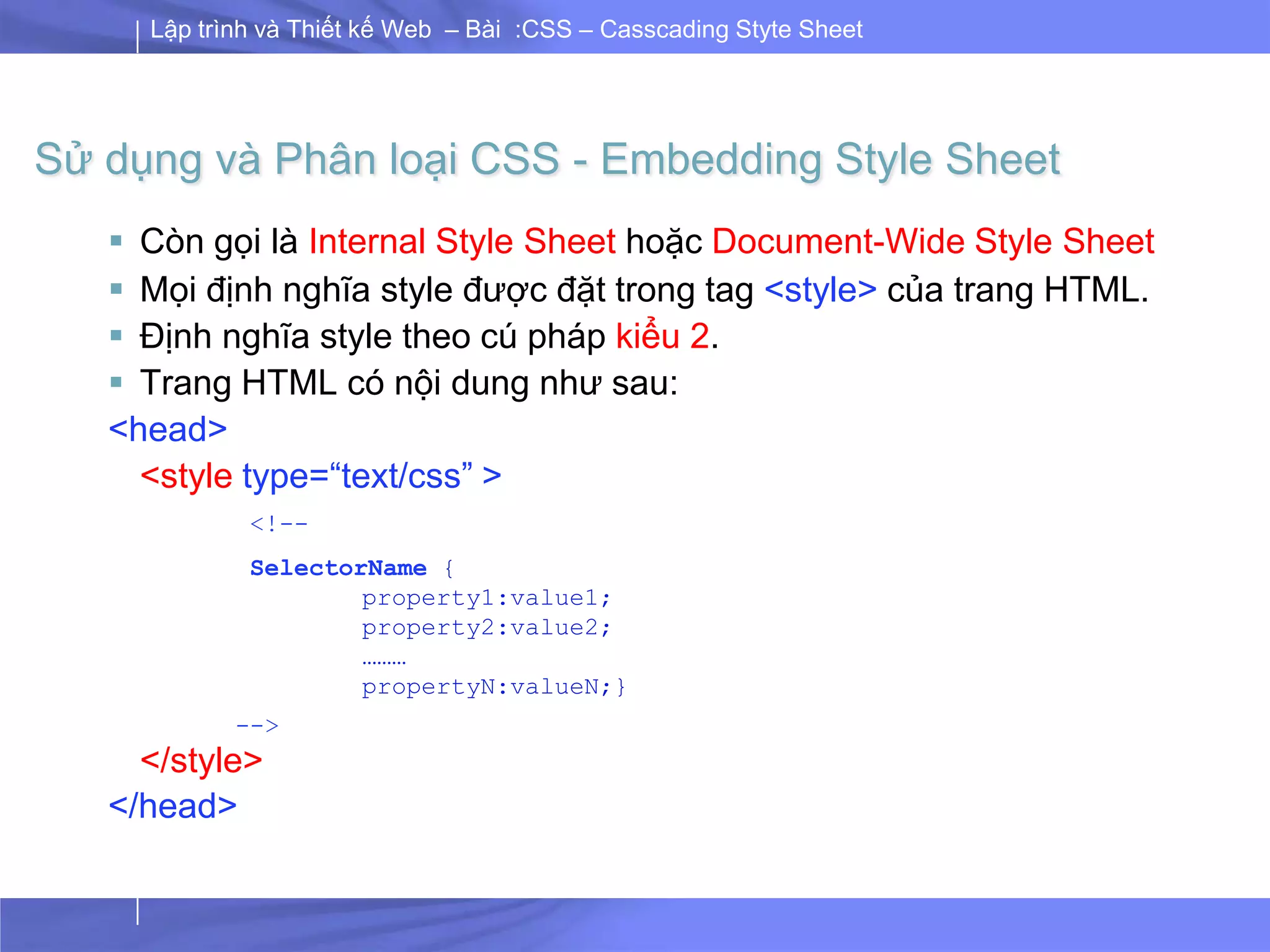This screenshot has width=1270, height=952.
Task: Click the red text 'kiểu 2'
Action: point(662,336)
